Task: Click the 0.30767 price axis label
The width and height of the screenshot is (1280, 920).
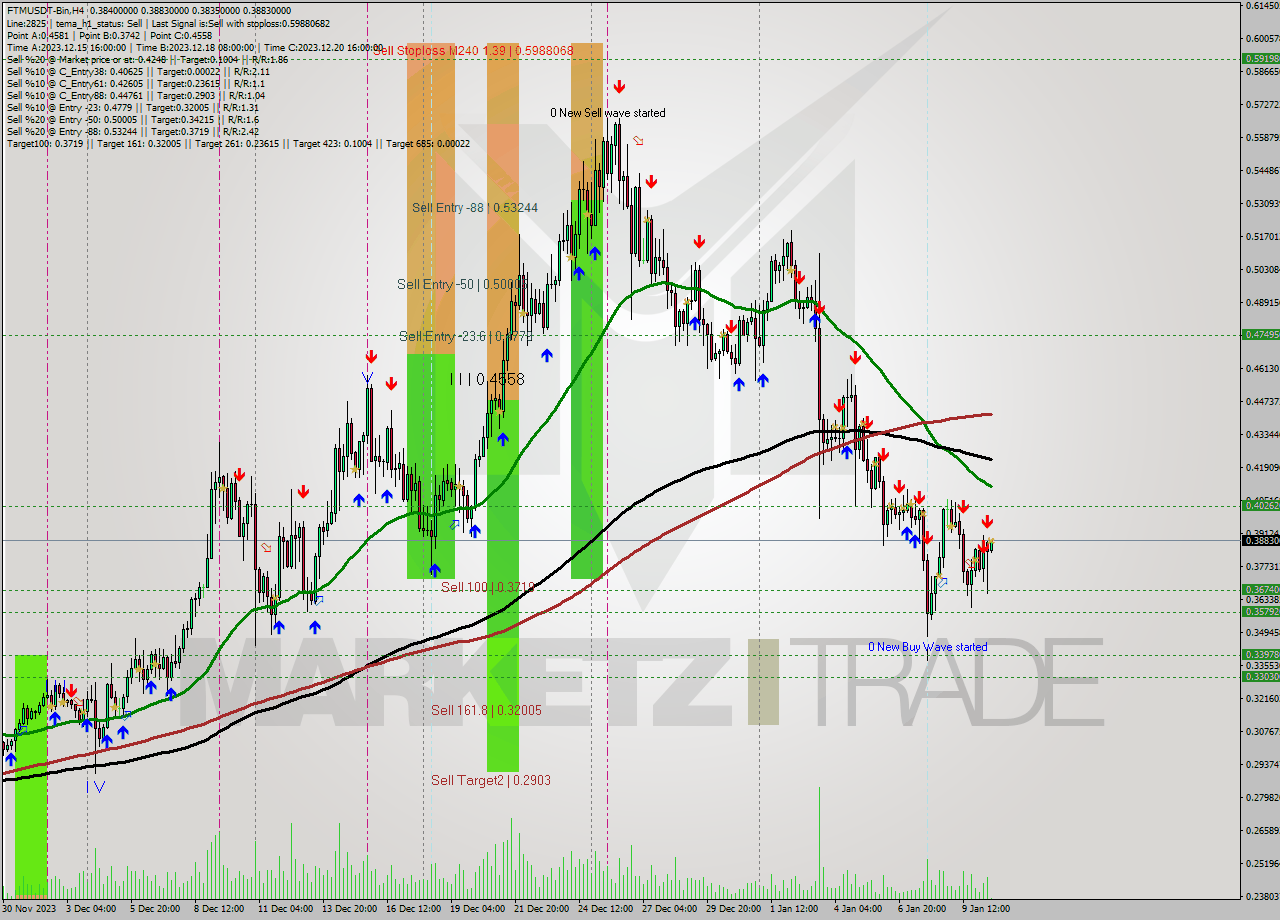Action: 1263,731
